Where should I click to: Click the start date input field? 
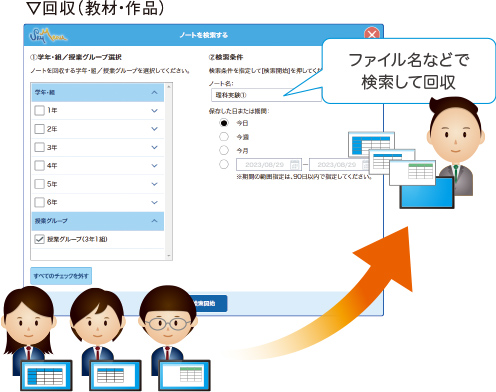click(x=269, y=165)
